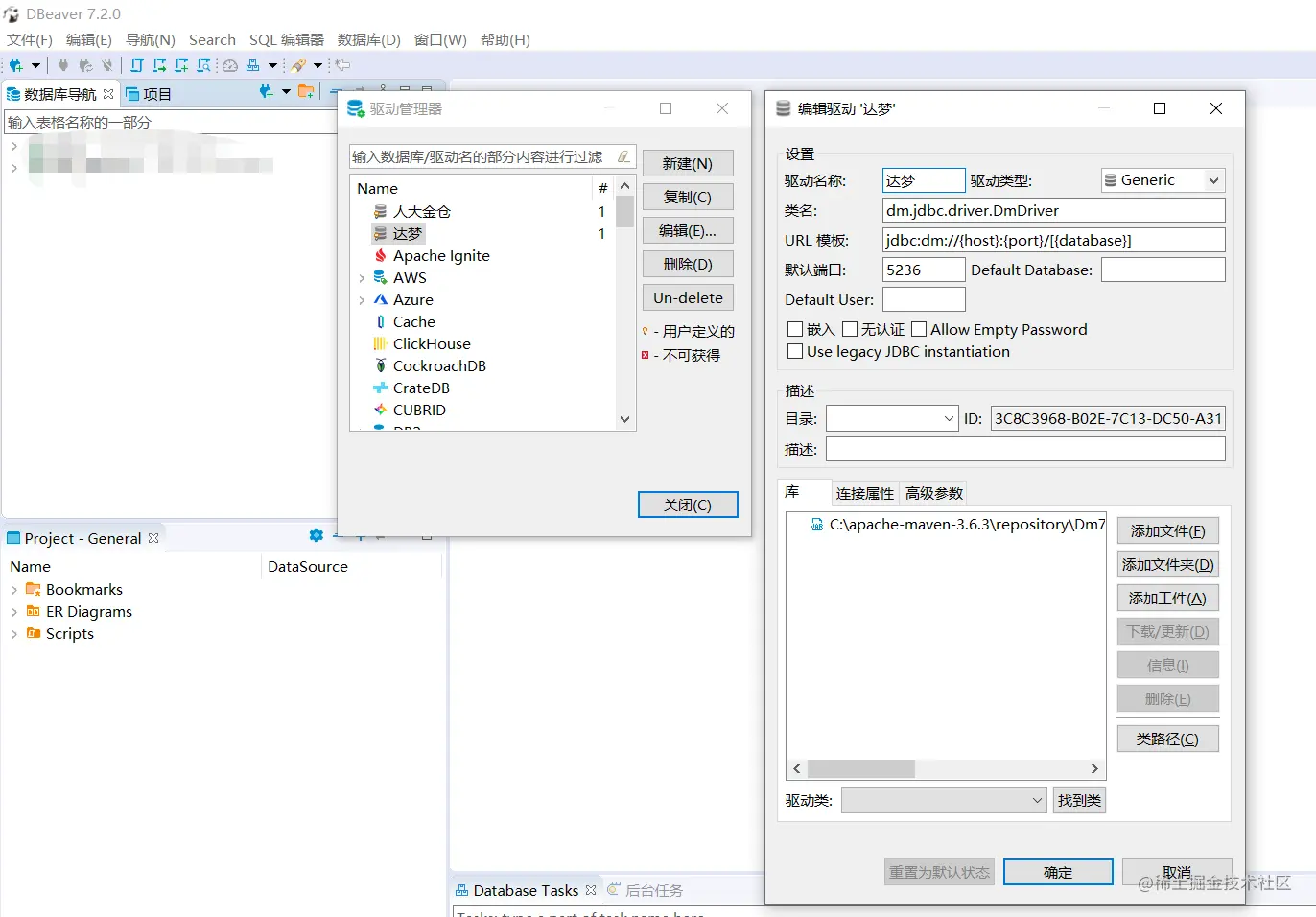1316x917 pixels.
Task: Close the 数据库导航 tab with its X icon
Action: [x=108, y=94]
